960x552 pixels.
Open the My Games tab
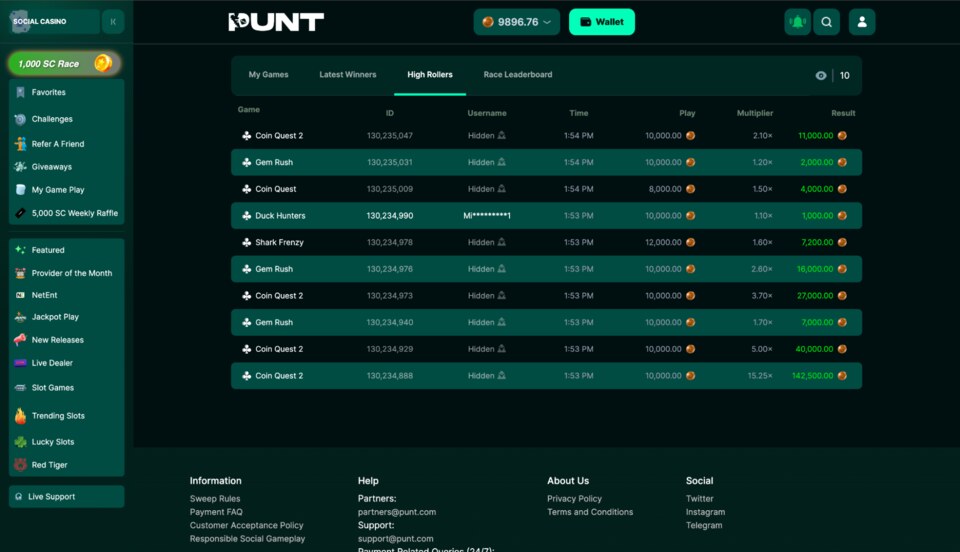[268, 75]
